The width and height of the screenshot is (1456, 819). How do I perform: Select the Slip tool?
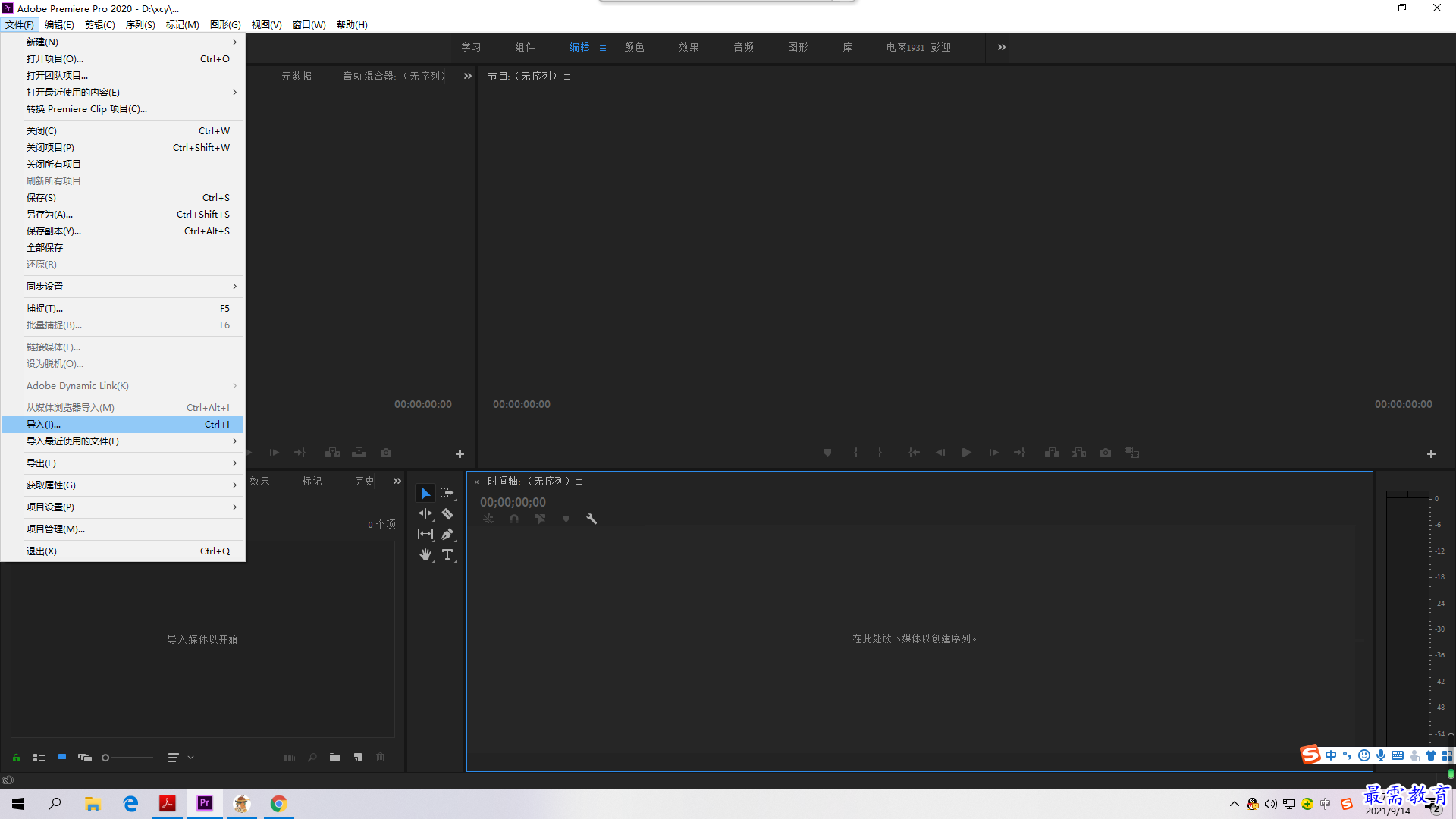pyautogui.click(x=425, y=535)
